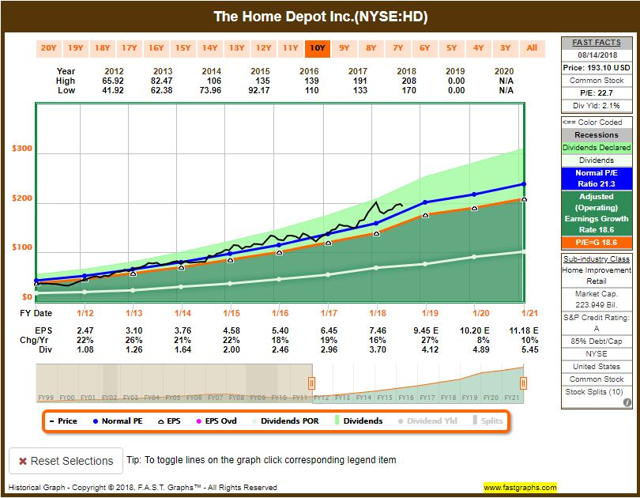Screen dimensions: 640x498
Task: Select the 20Y time range tab
Action: pyautogui.click(x=49, y=48)
